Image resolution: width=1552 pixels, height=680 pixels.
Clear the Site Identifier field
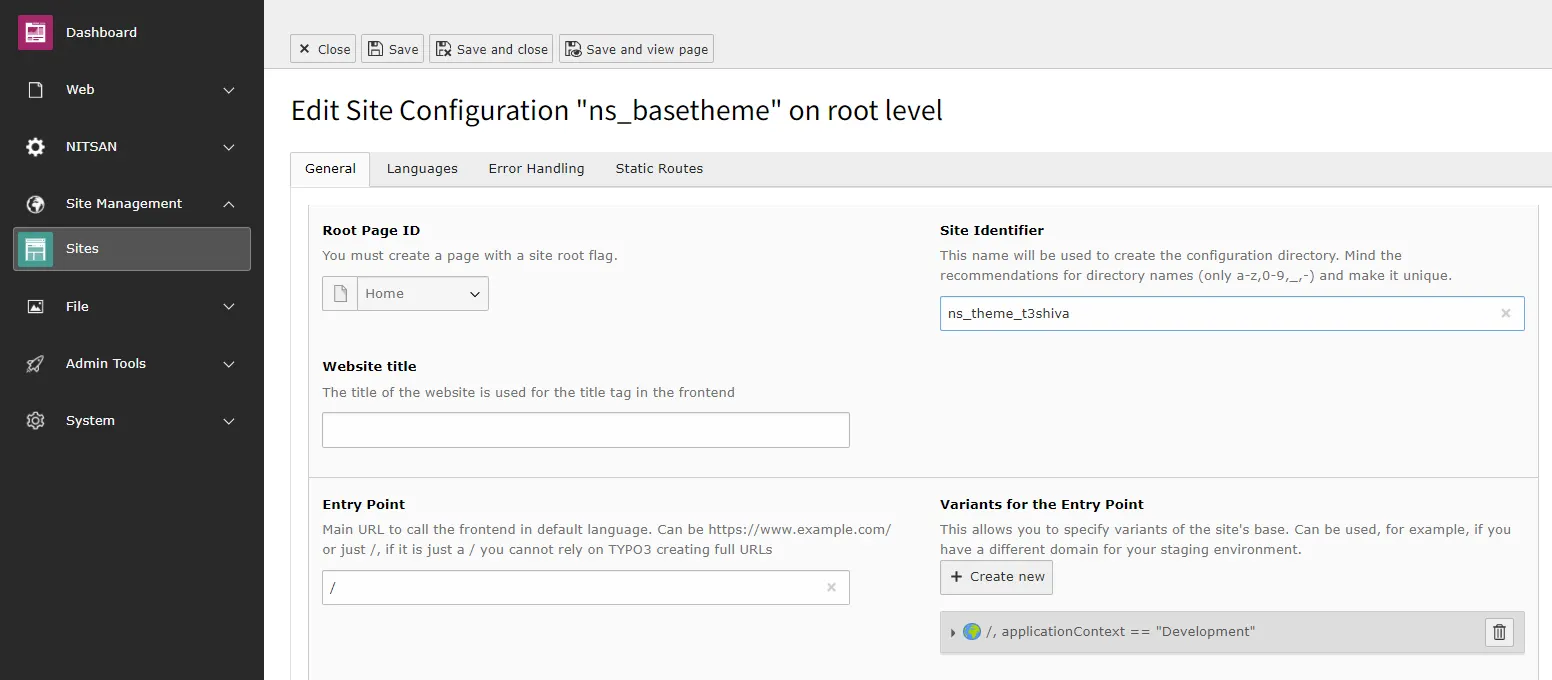click(x=1505, y=313)
